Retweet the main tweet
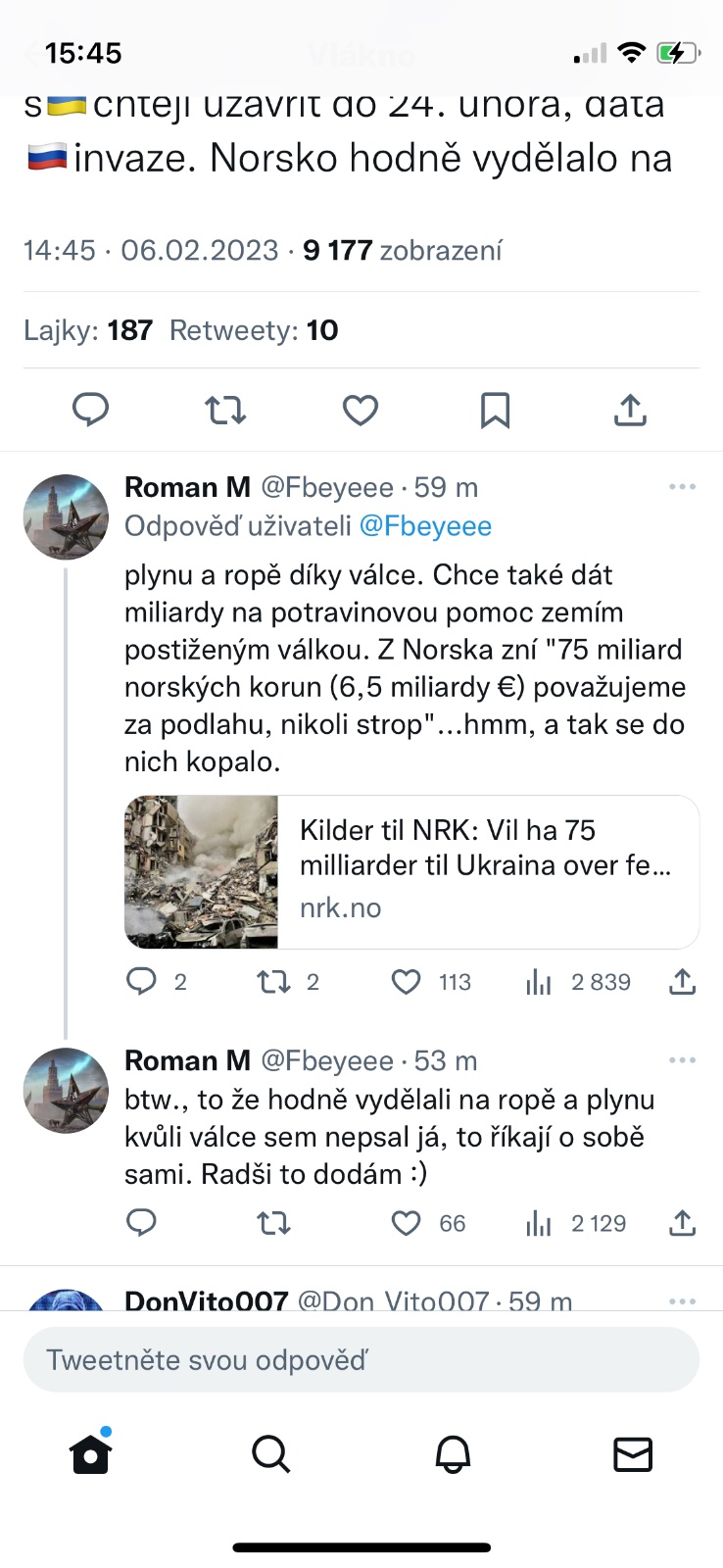The image size is (723, 1568). [x=225, y=410]
